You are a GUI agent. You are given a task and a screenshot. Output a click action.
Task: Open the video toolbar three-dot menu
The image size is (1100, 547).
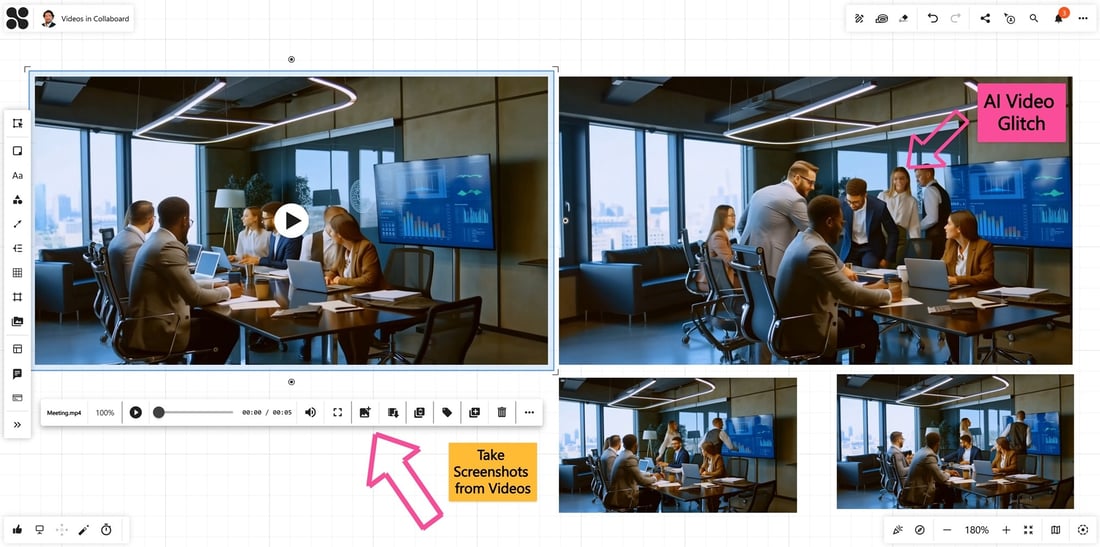coord(529,412)
